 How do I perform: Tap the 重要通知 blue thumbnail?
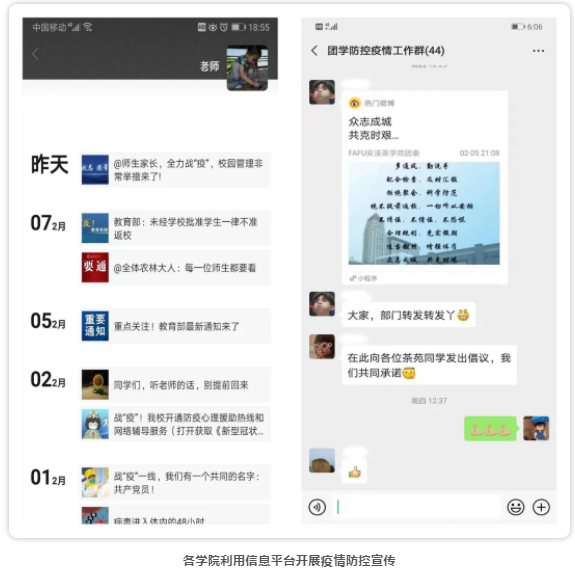(x=95, y=326)
